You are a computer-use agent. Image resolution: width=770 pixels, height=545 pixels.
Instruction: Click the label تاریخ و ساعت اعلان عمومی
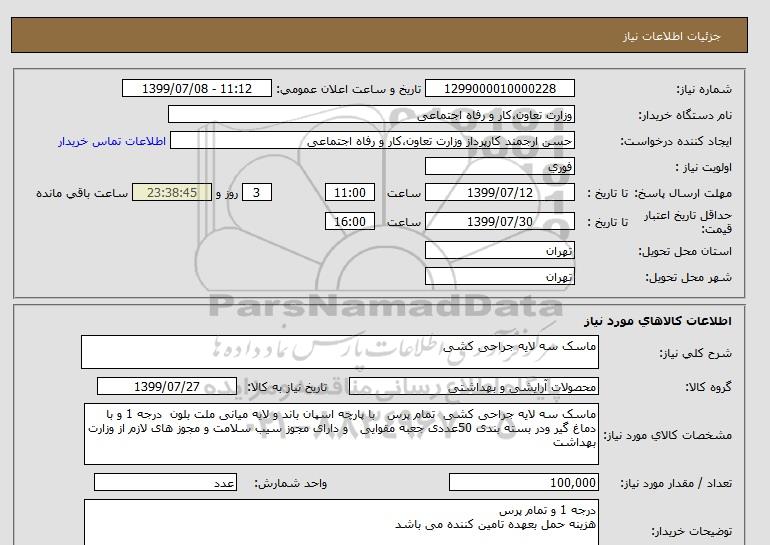[x=349, y=89]
